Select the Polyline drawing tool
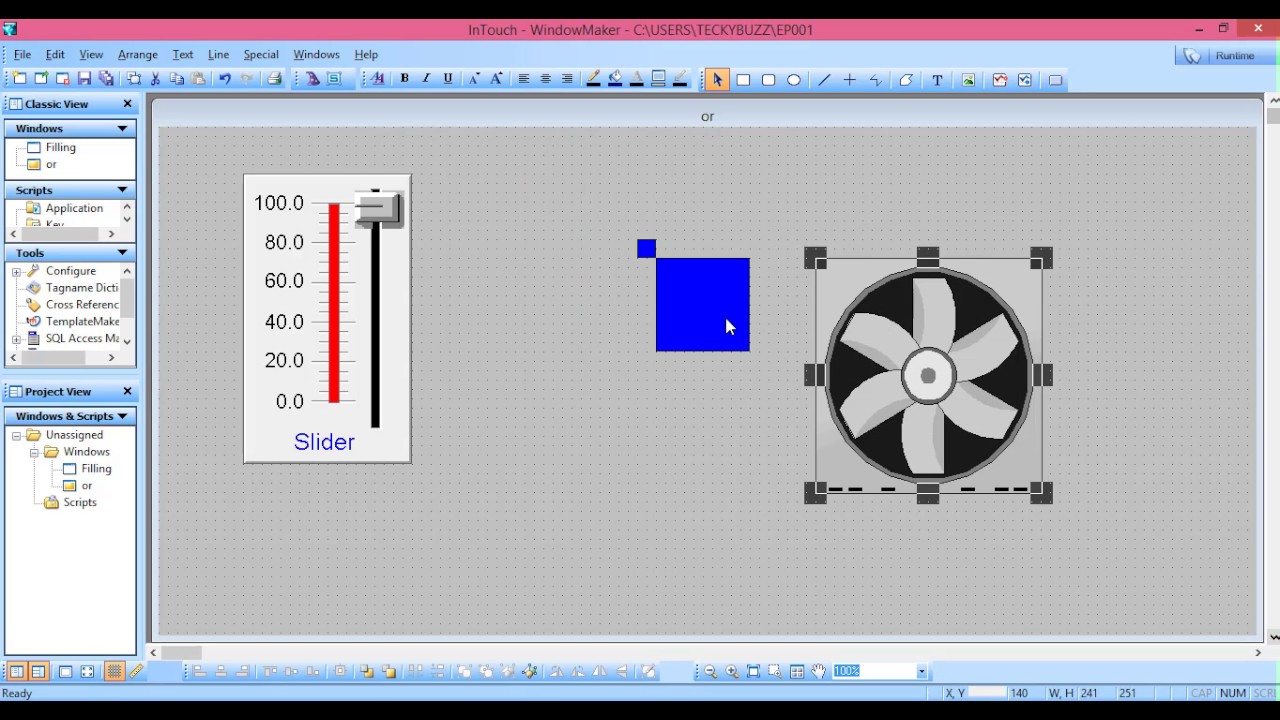 [876, 80]
